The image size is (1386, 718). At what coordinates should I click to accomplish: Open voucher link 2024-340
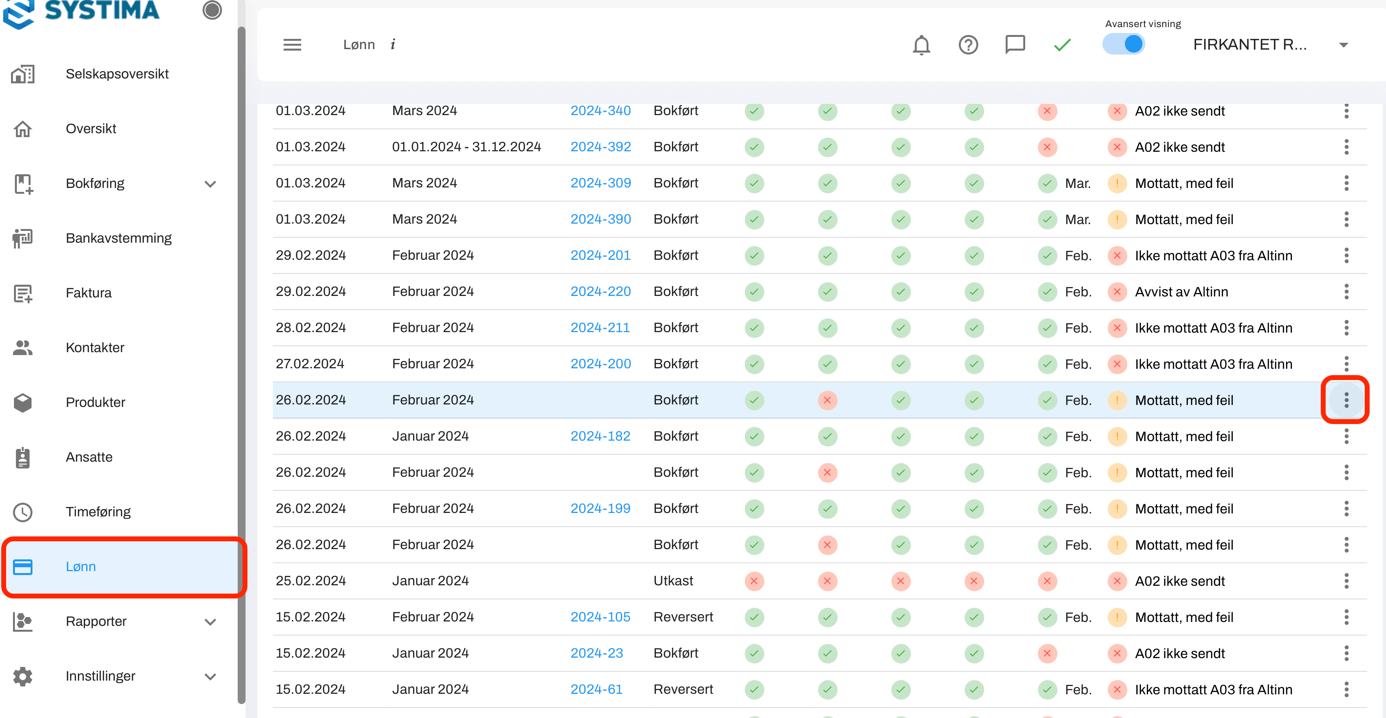600,111
